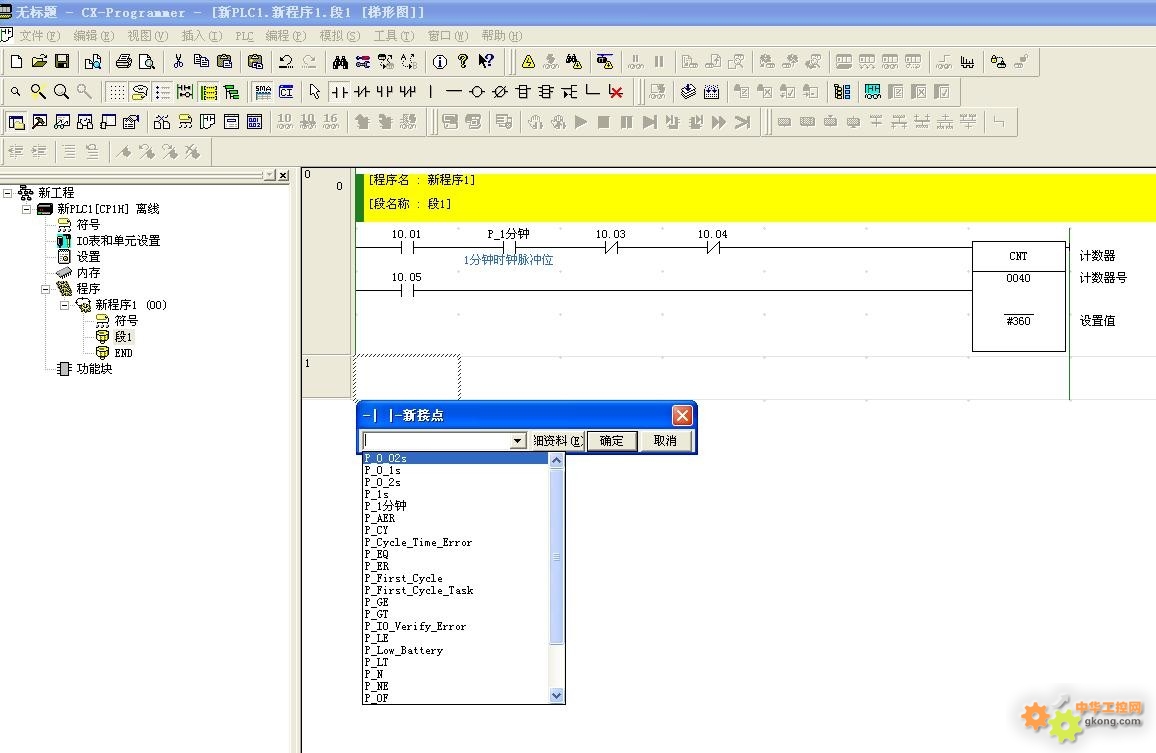Activate the context help pointer icon

[486, 61]
